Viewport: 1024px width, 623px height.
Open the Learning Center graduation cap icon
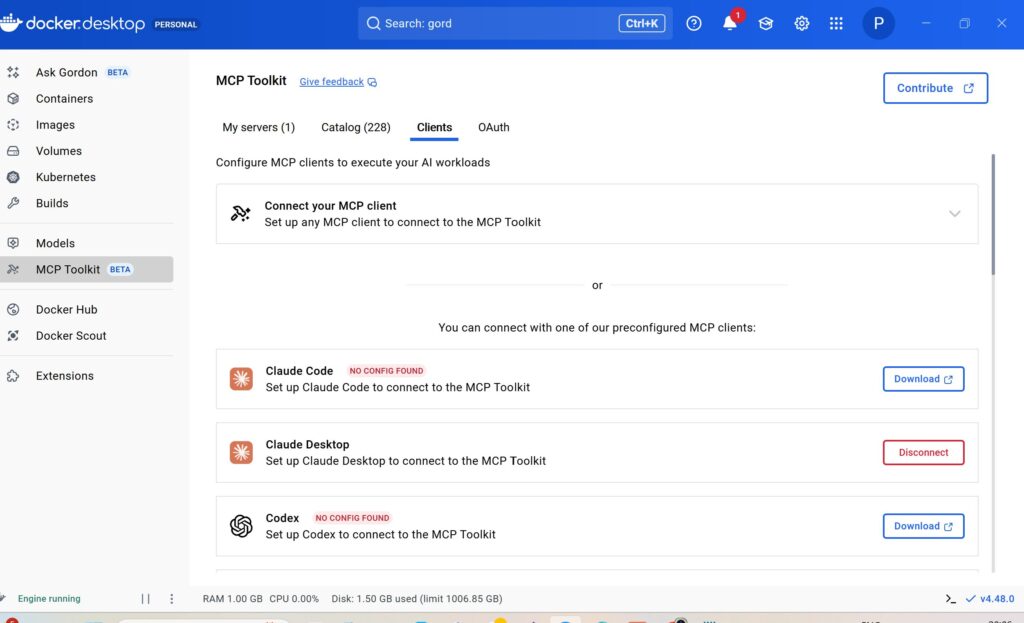[x=766, y=24]
